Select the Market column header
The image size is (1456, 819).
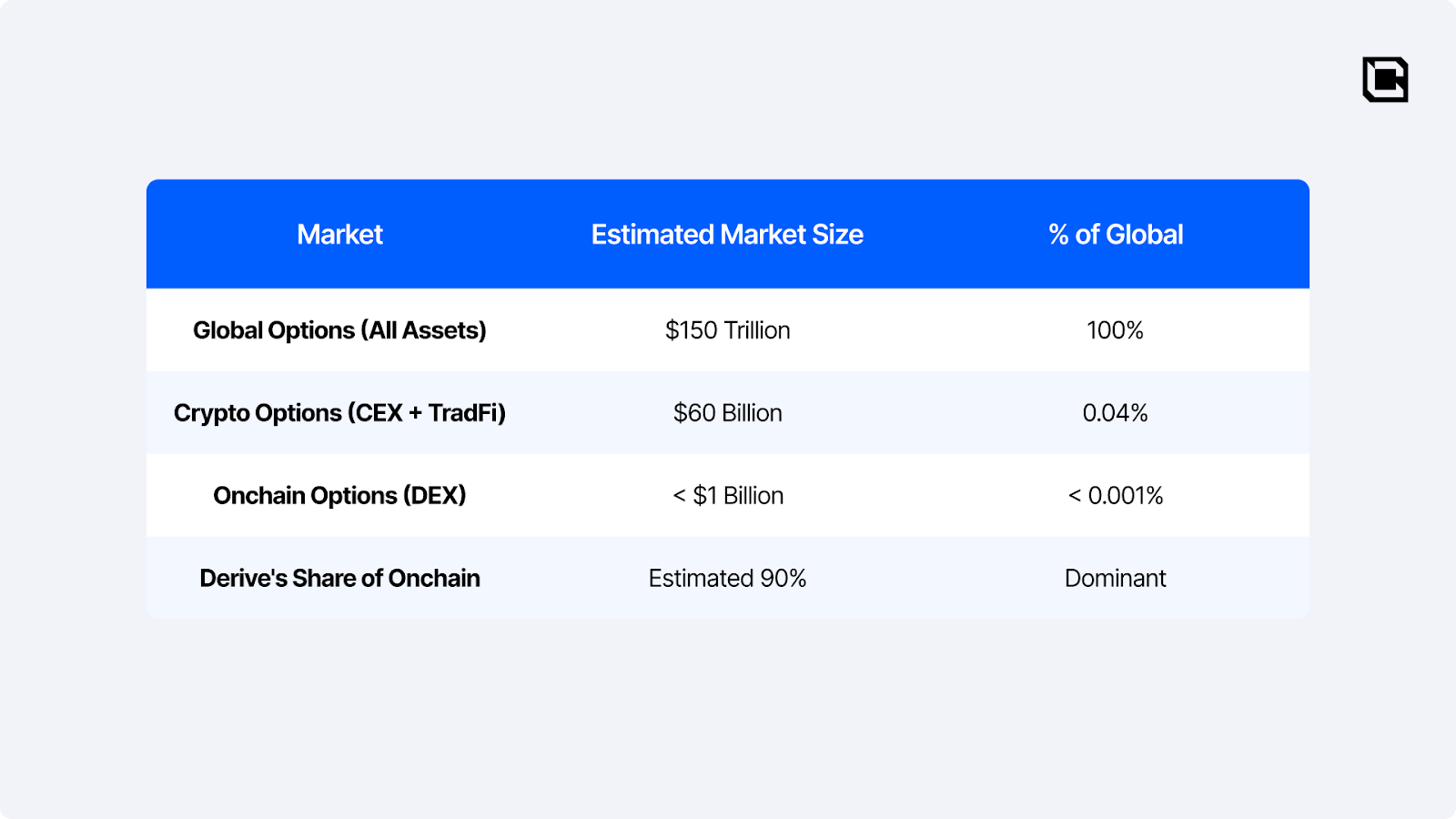click(x=339, y=235)
